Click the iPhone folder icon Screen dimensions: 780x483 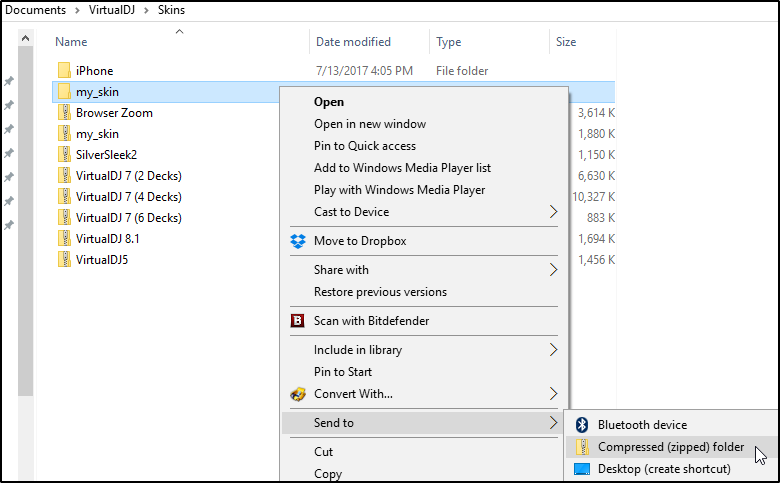point(64,70)
